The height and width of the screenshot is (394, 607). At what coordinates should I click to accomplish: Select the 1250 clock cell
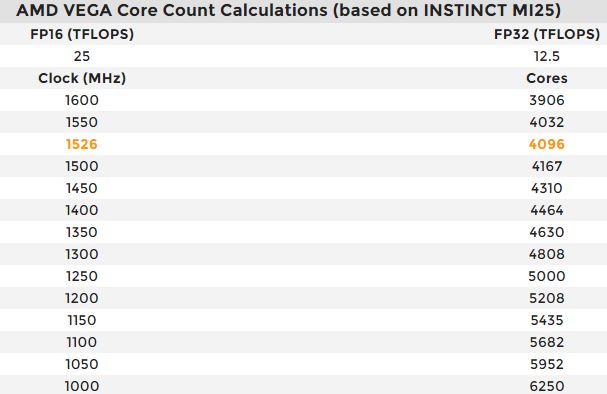tap(82, 276)
